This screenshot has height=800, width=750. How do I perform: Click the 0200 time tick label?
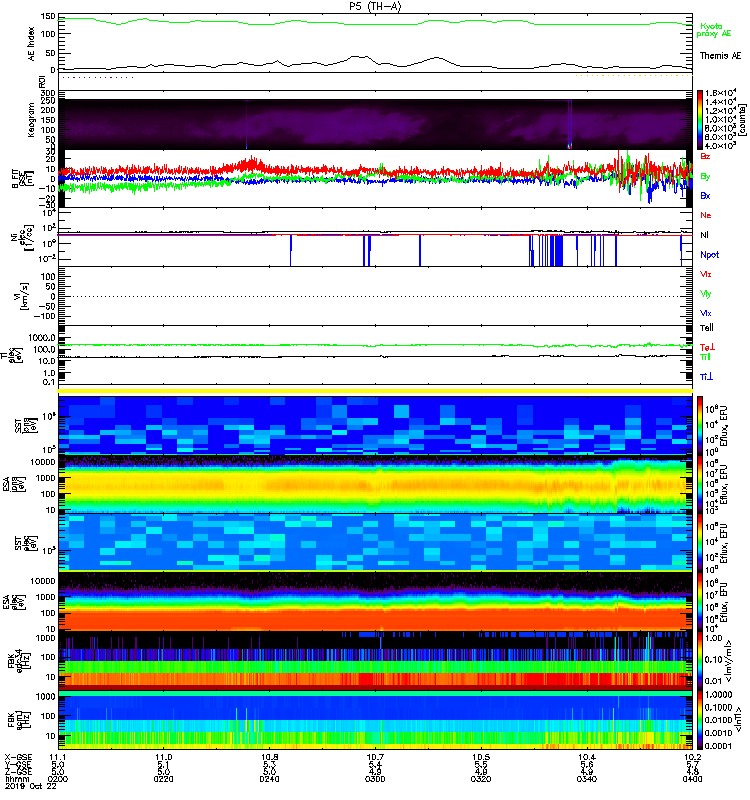coord(58,779)
